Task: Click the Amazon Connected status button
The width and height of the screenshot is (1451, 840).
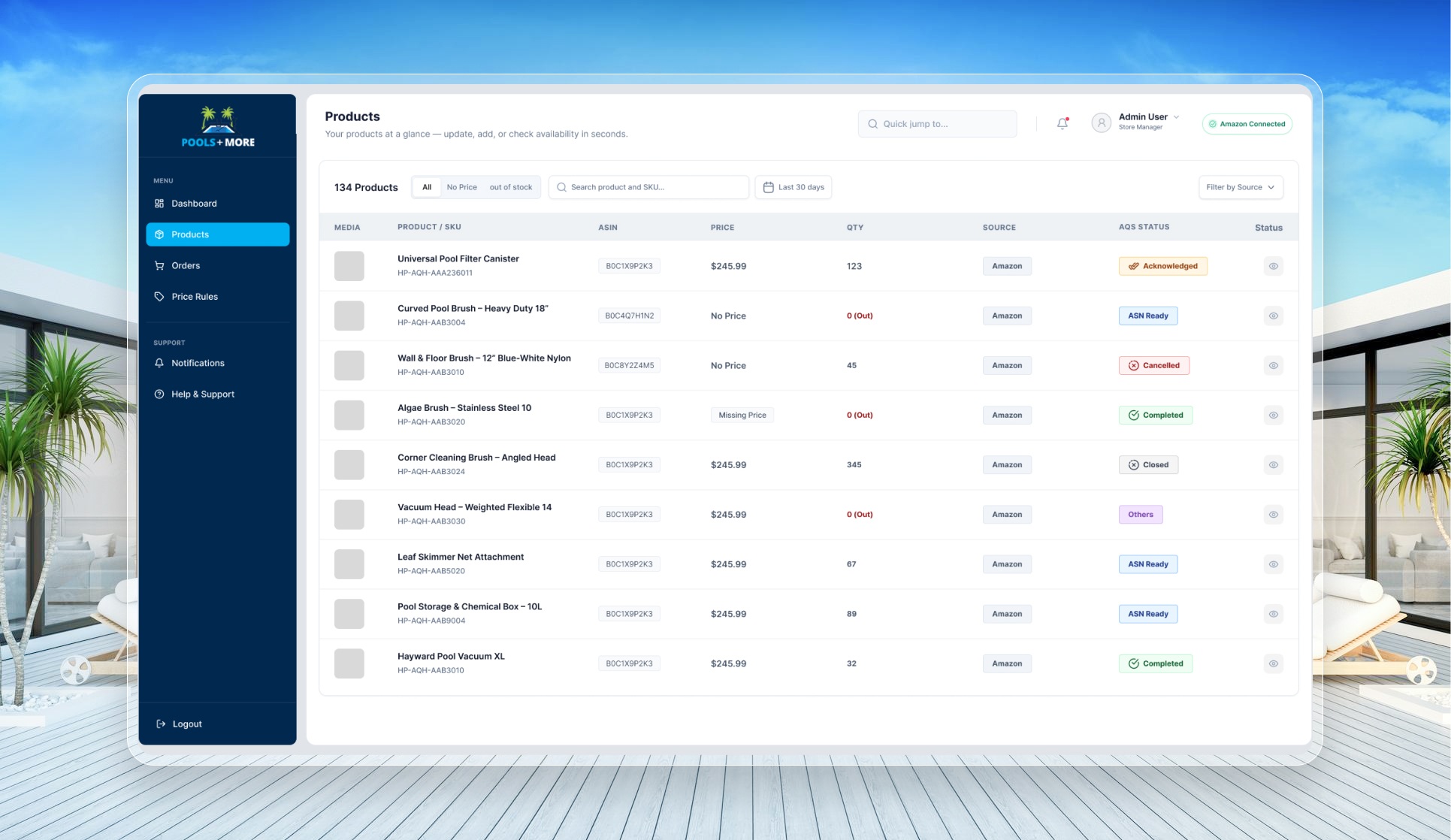Action: [1247, 124]
